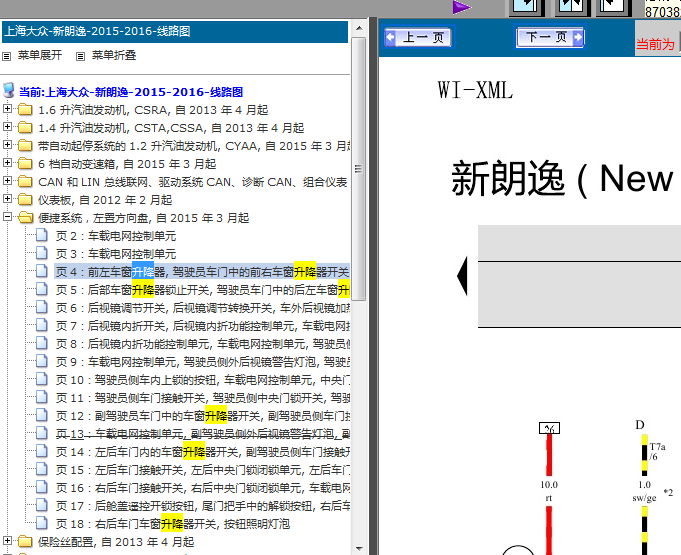Expand 带自动起停系统的 1.2 升 CYAA folder

(7, 145)
